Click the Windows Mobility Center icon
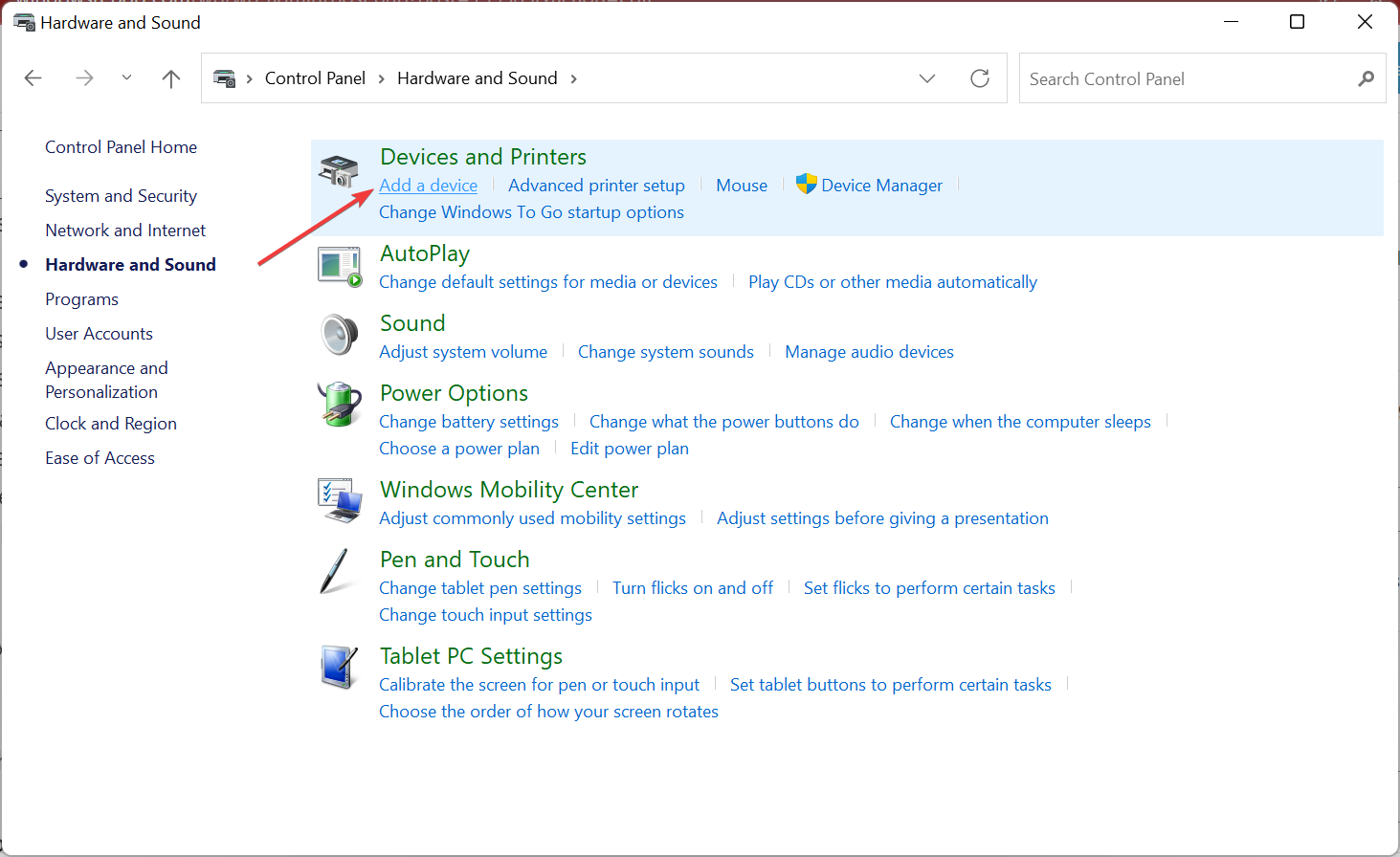The height and width of the screenshot is (857, 1400). pyautogui.click(x=340, y=501)
